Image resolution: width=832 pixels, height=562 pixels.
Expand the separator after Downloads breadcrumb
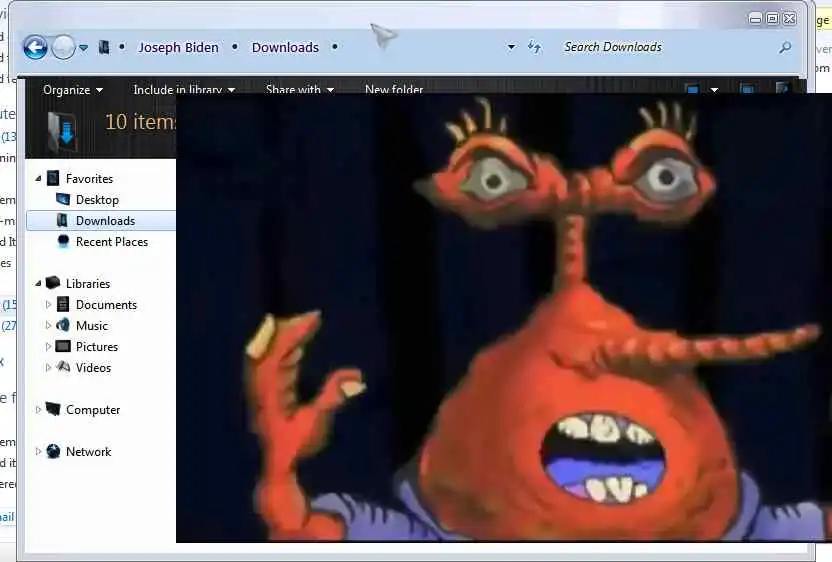(x=335, y=47)
